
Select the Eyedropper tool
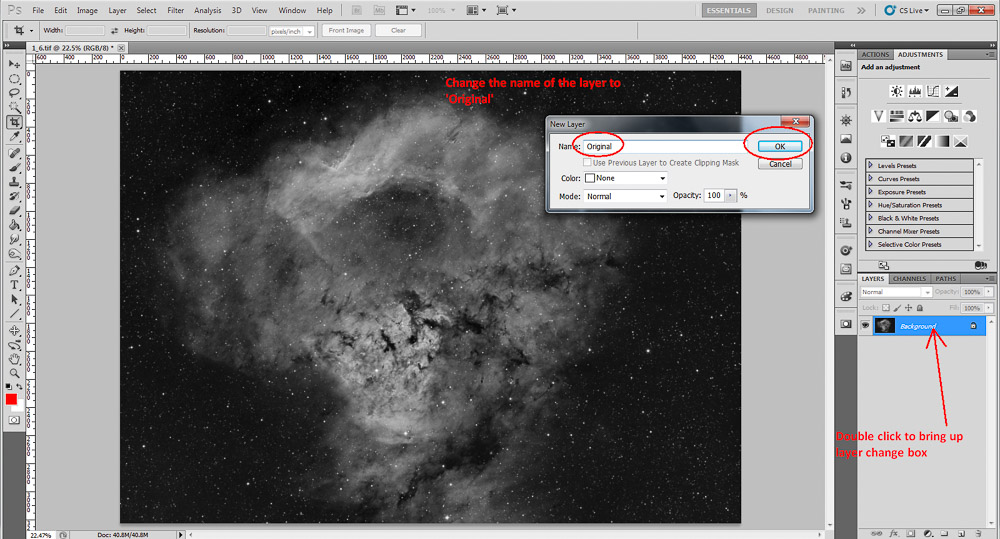click(14, 137)
